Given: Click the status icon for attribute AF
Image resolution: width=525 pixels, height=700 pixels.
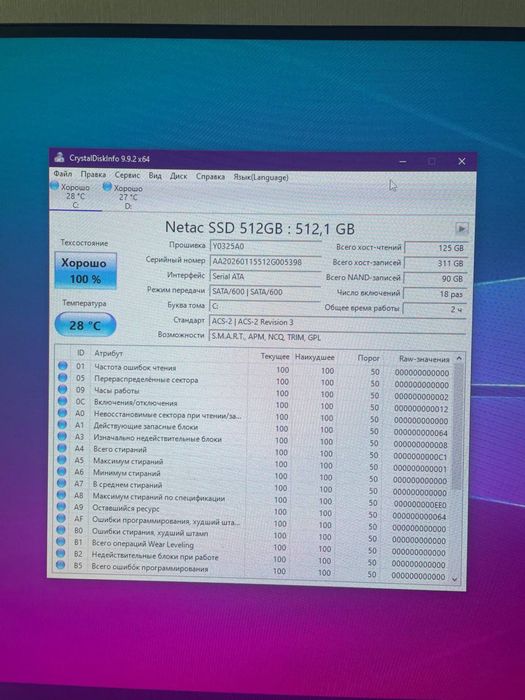Looking at the screenshot, I should pyautogui.click(x=61, y=518).
